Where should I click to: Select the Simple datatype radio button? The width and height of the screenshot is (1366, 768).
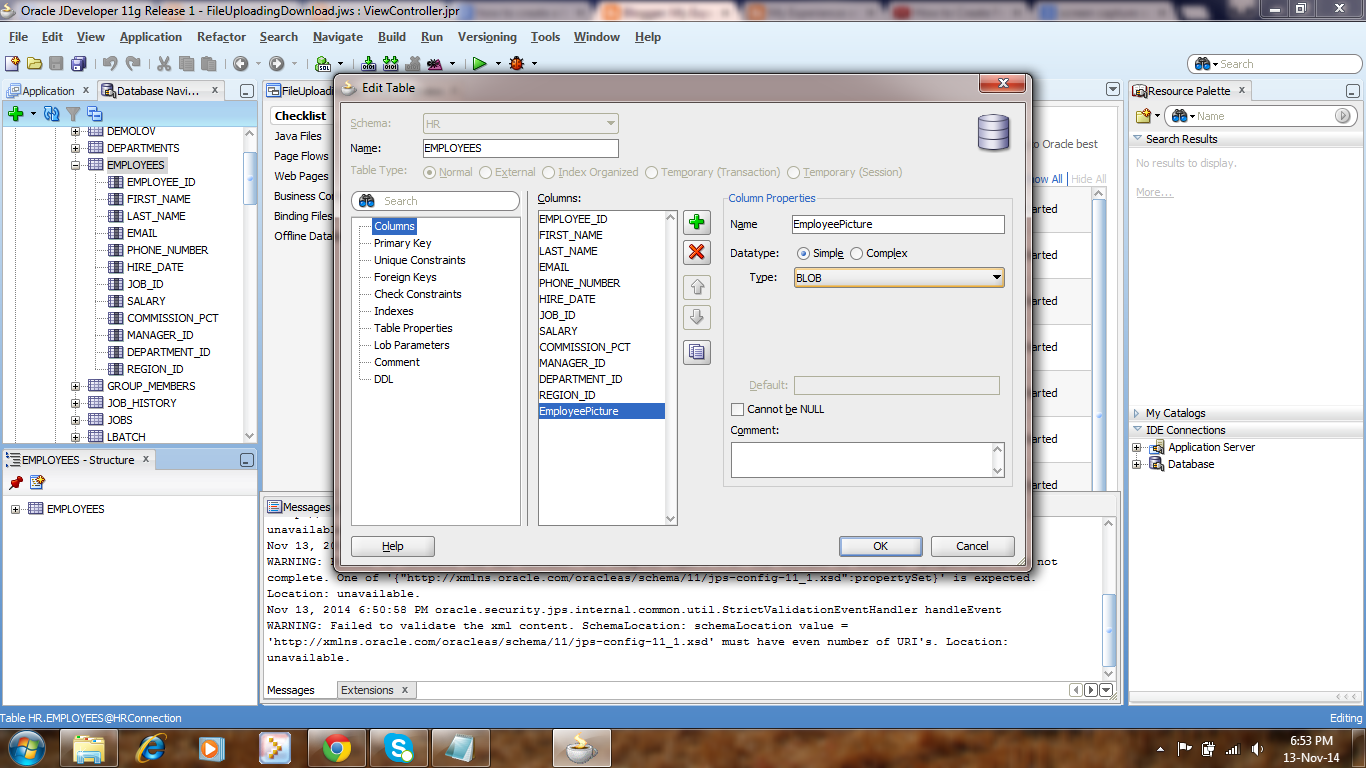pos(803,253)
